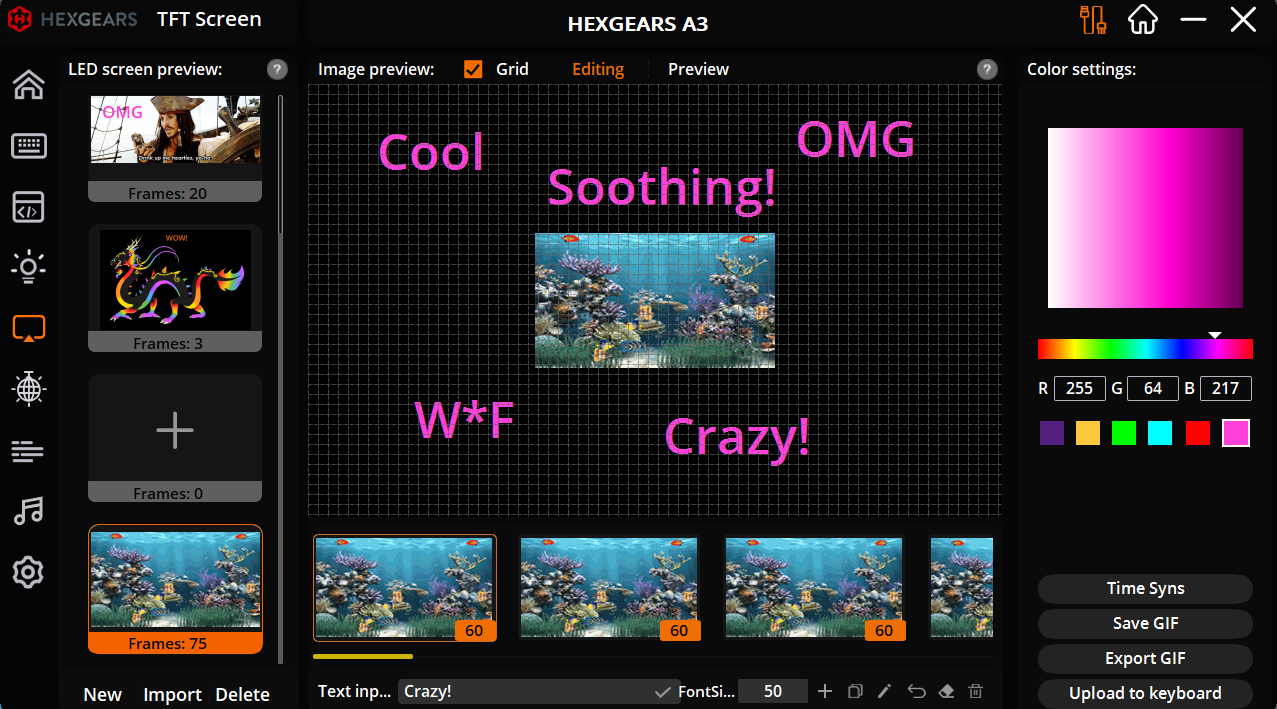The width and height of the screenshot is (1277, 709).
Task: Undo the last edit
Action: [x=915, y=691]
